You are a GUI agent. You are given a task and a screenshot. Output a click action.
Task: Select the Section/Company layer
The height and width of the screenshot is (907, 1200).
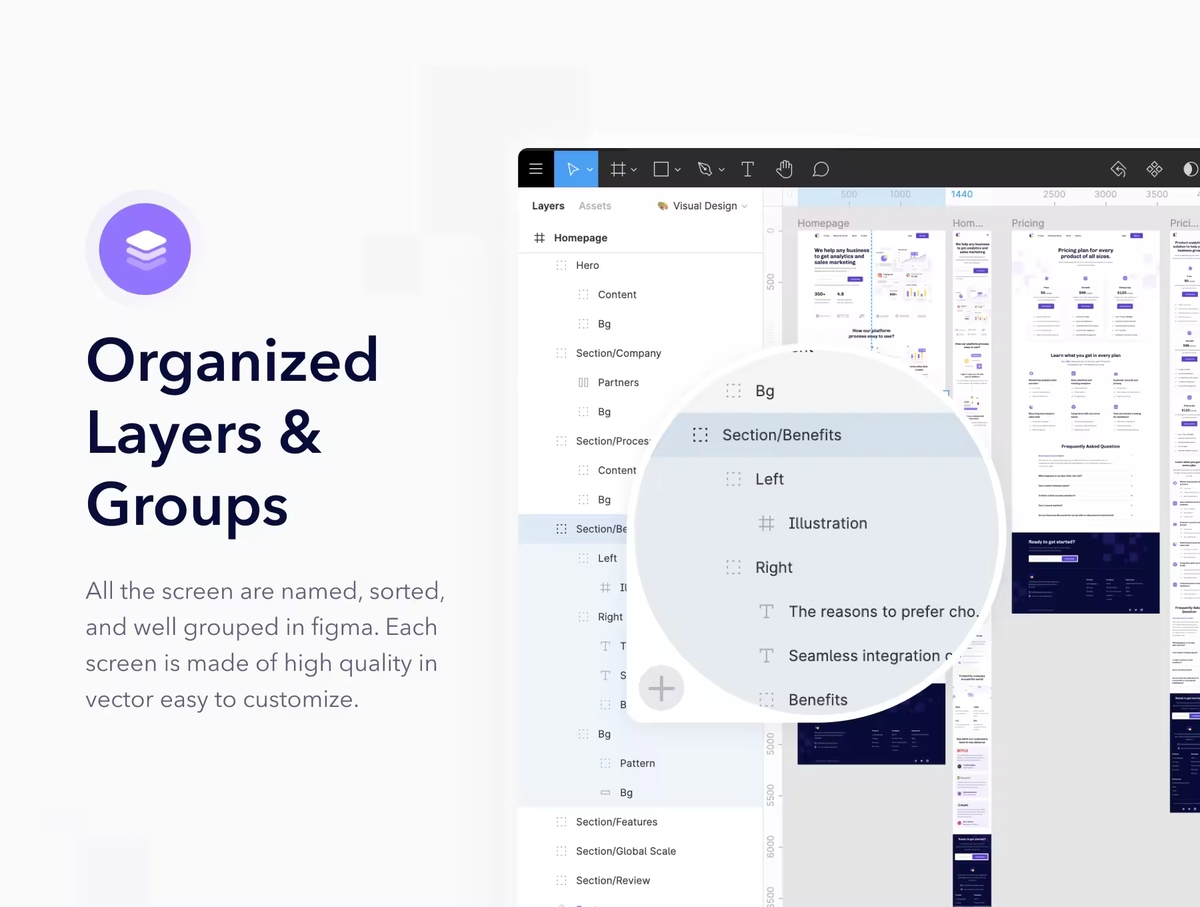click(618, 353)
